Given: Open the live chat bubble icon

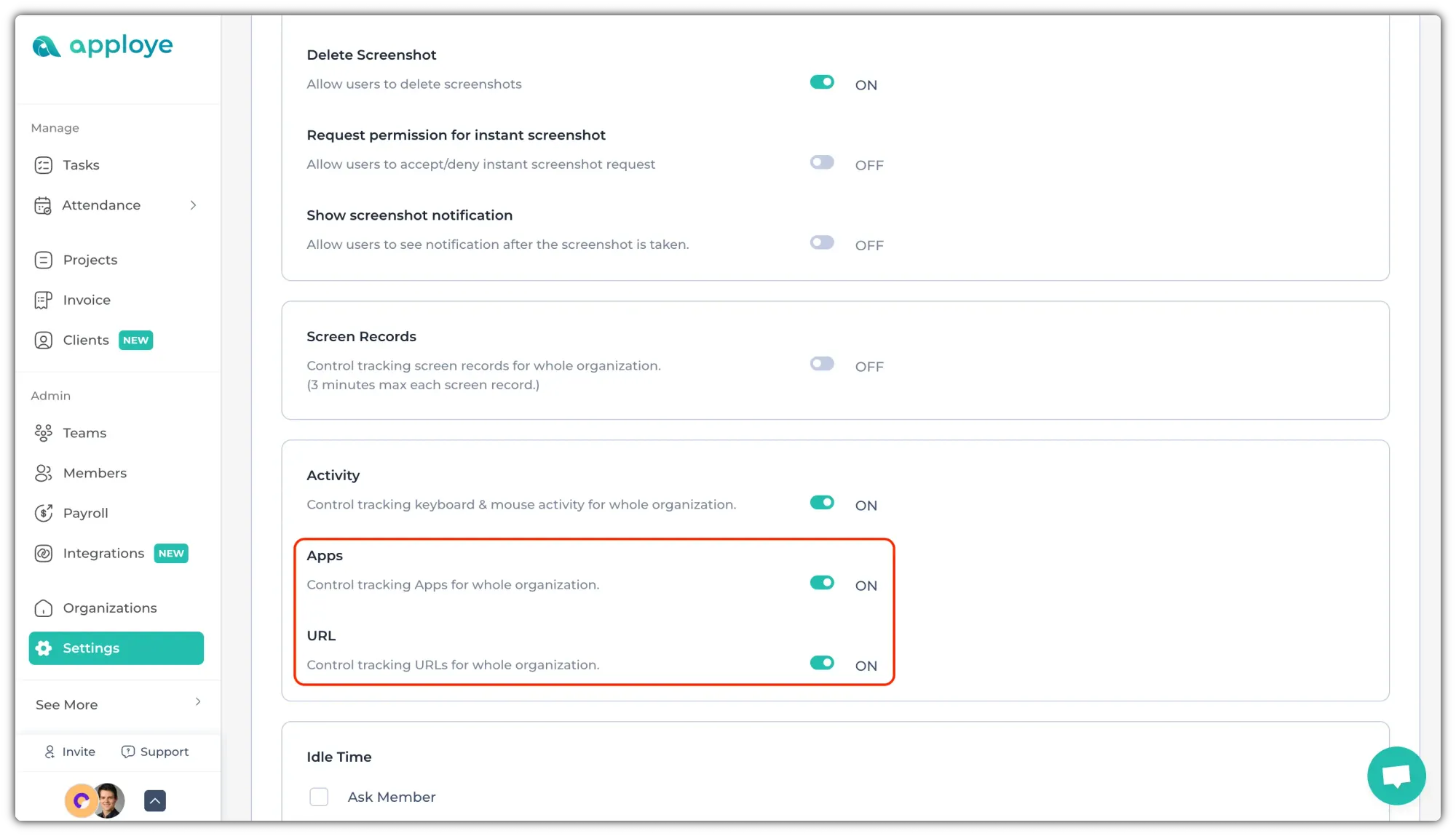Looking at the screenshot, I should coord(1396,776).
